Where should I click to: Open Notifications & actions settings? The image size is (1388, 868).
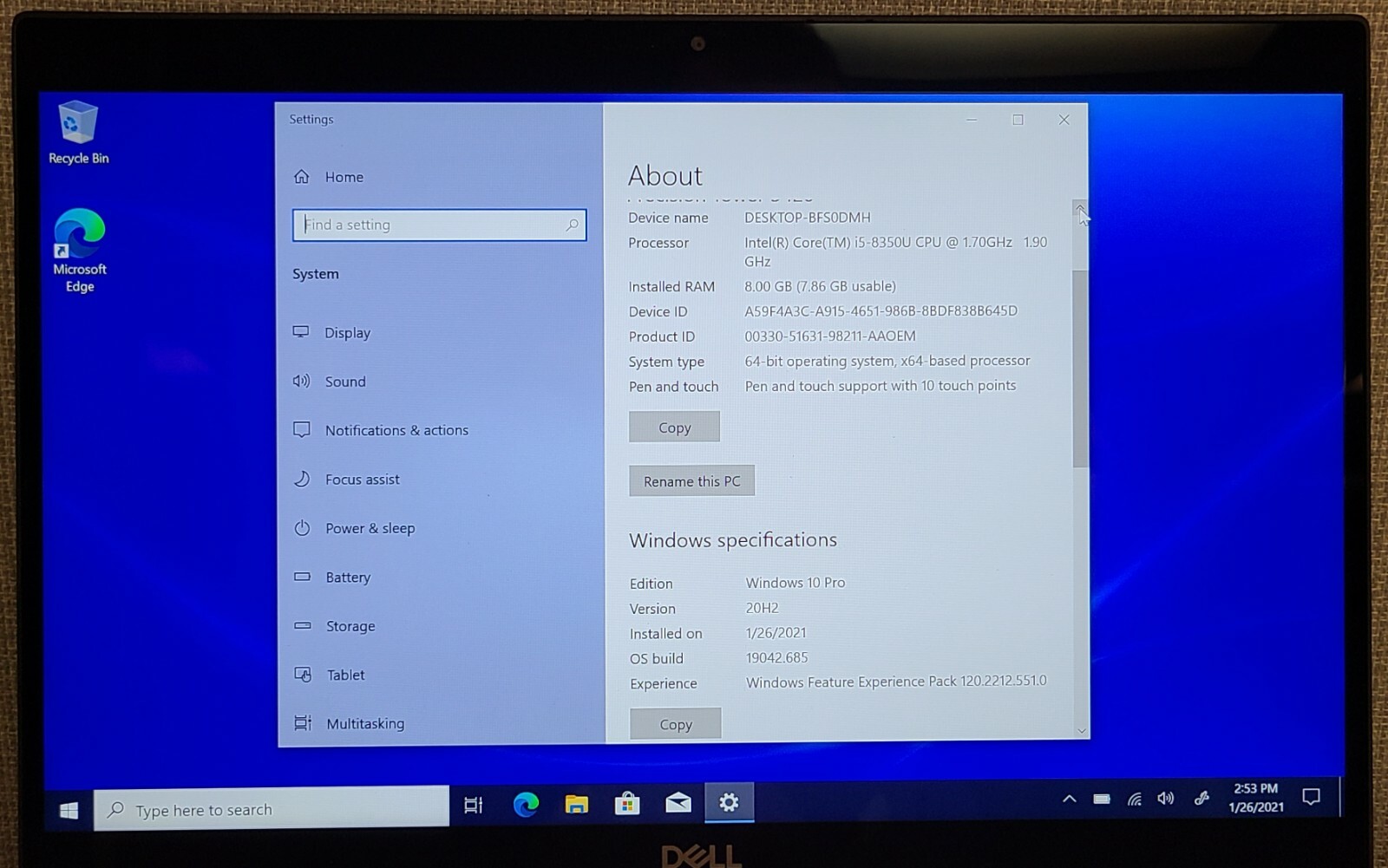click(381, 430)
